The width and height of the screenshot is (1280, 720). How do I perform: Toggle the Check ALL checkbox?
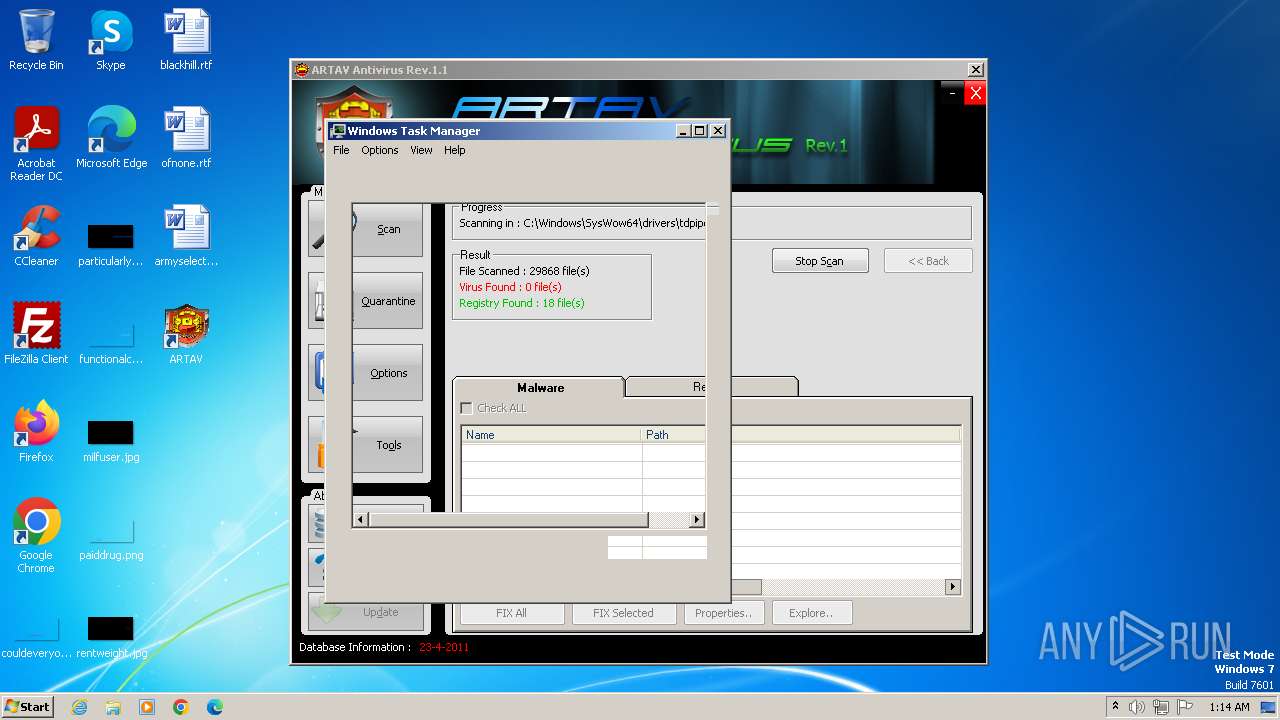[x=466, y=408]
